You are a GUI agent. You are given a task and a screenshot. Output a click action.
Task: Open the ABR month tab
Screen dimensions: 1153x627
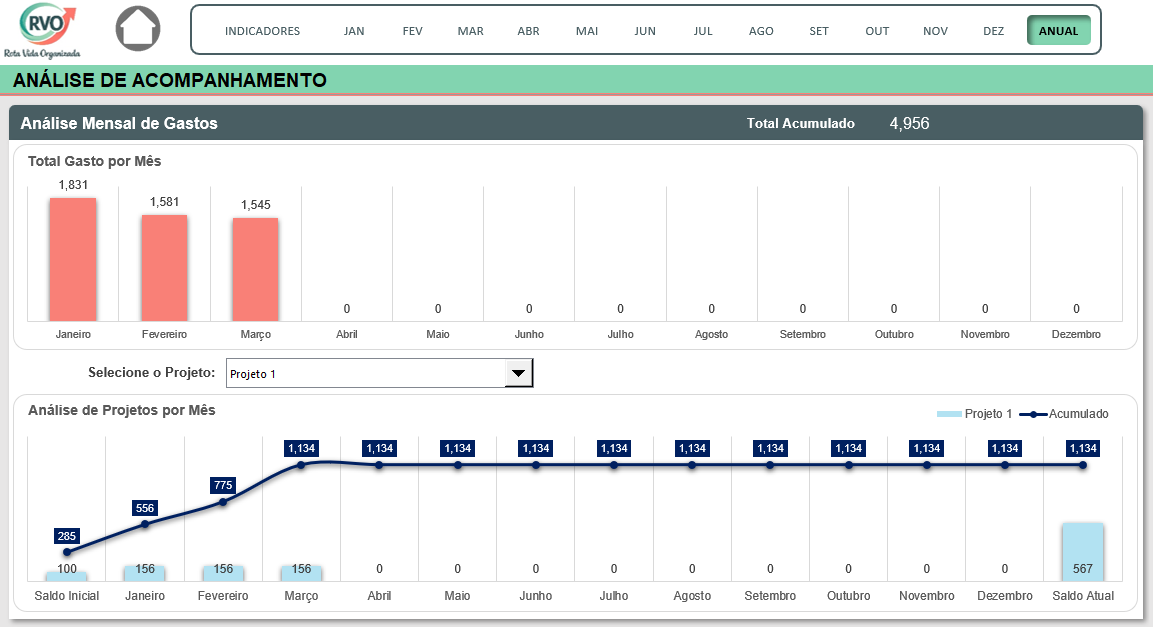(528, 31)
